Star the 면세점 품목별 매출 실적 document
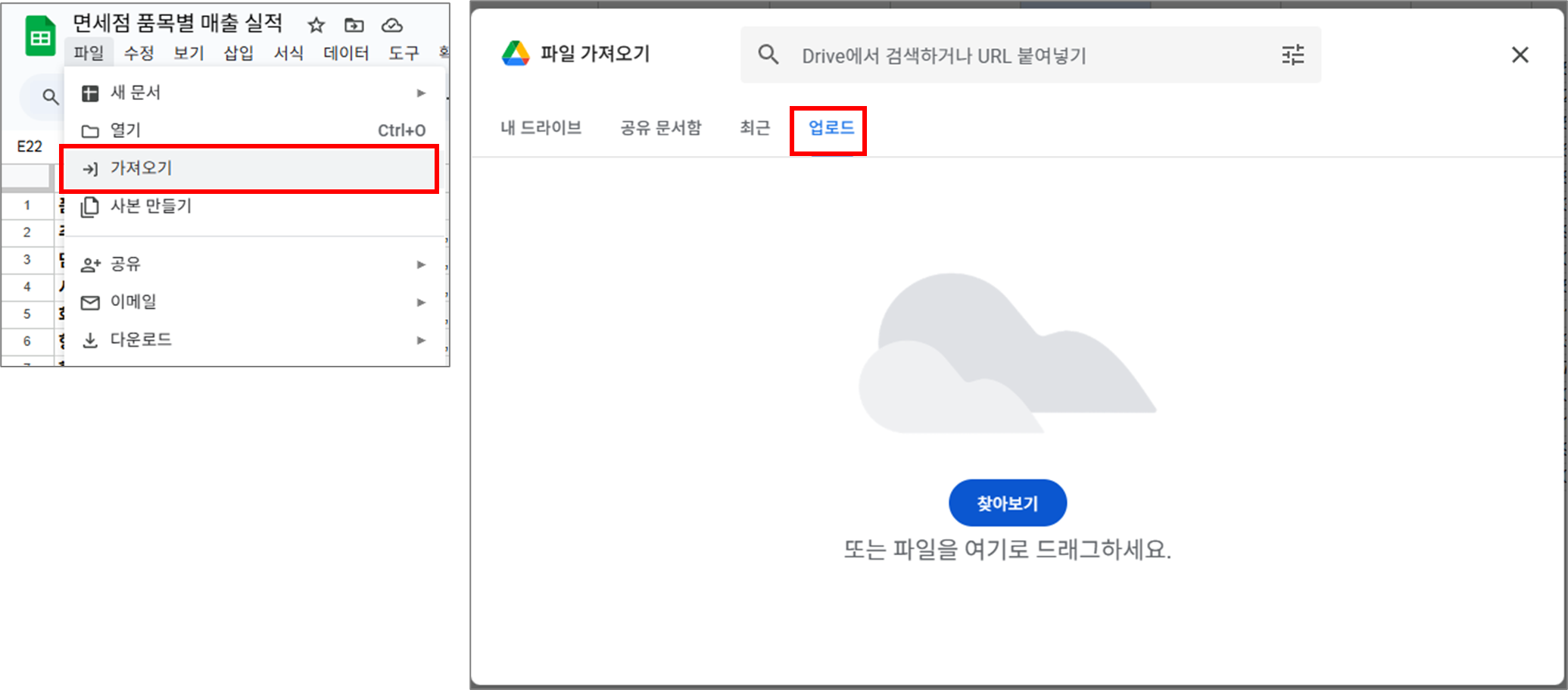This screenshot has height=690, width=1568. click(x=316, y=26)
